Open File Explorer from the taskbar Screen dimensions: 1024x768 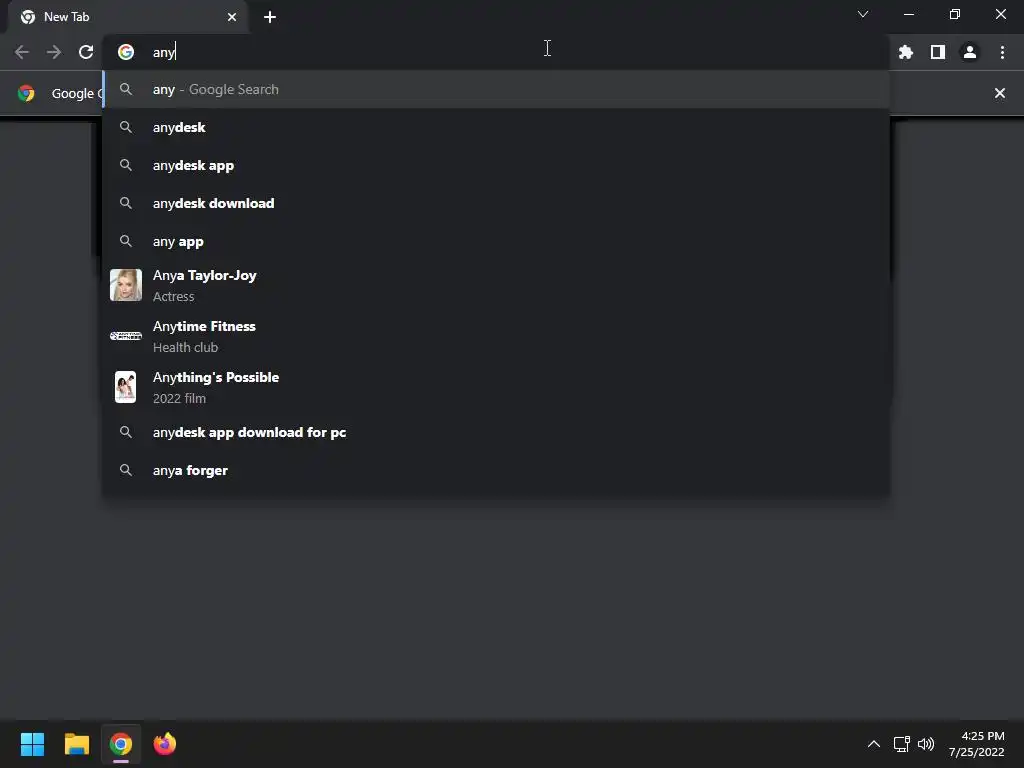point(76,744)
